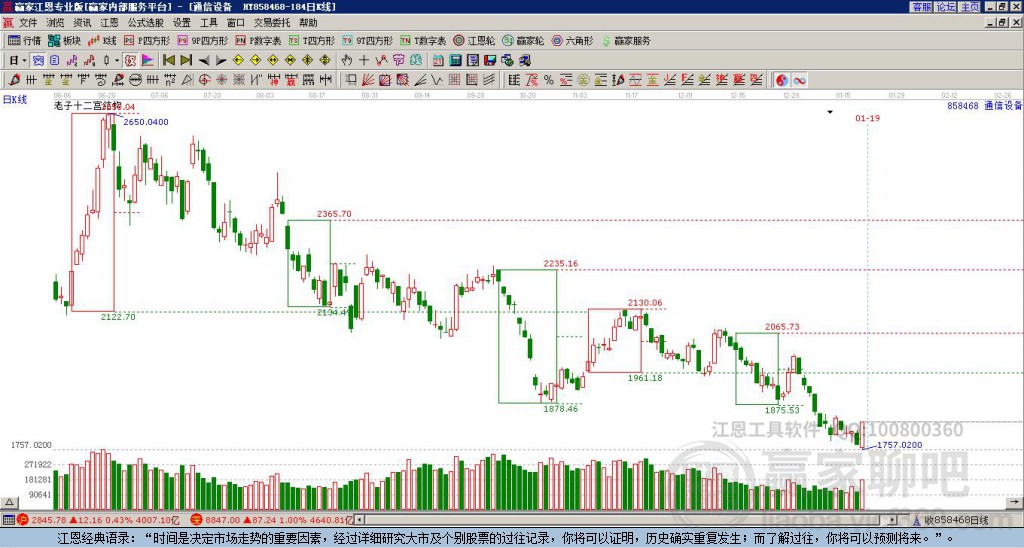Open the calculator icon
Image resolution: width=1024 pixels, height=548 pixels.
pos(456,61)
